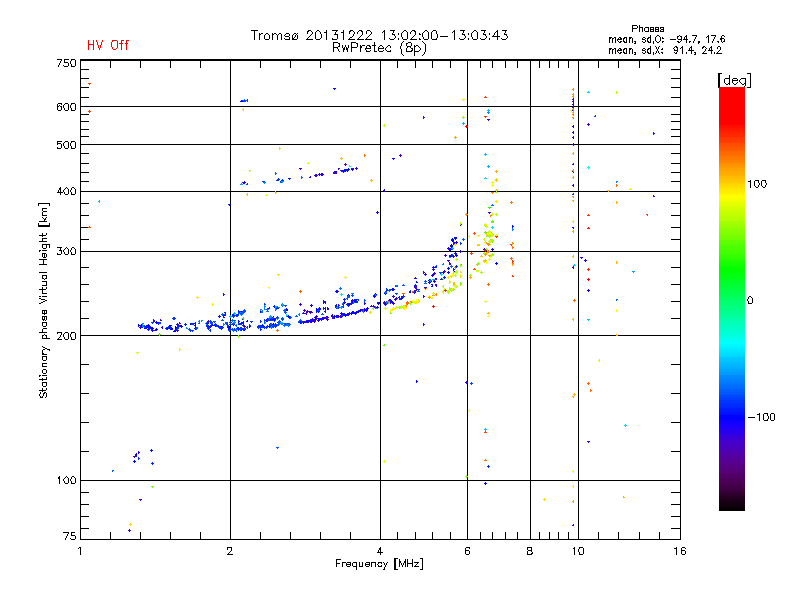Click the 'Stationary phase Virtual Height [km]' axis title

tap(44, 300)
